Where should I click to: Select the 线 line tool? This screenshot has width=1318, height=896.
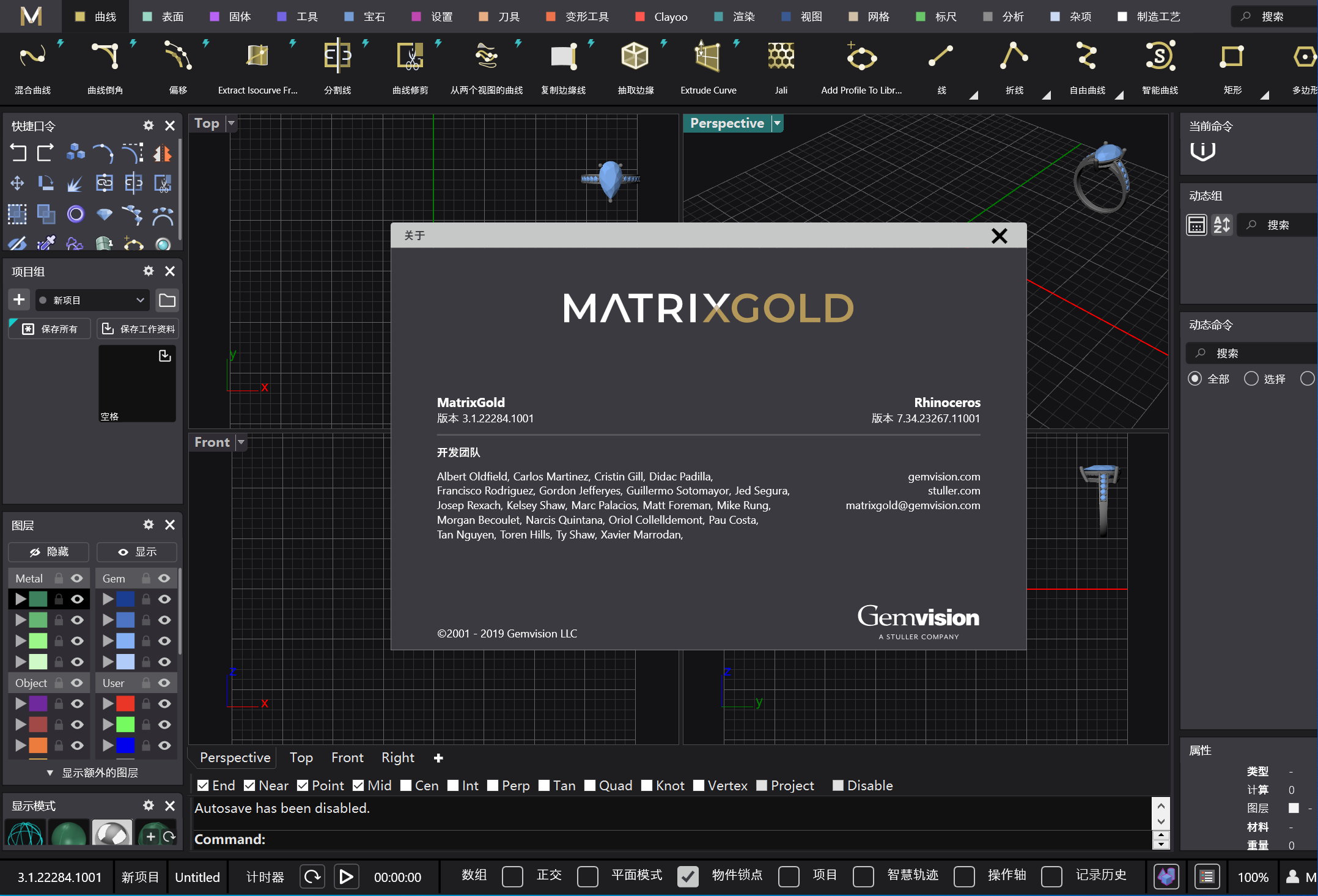coord(941,66)
